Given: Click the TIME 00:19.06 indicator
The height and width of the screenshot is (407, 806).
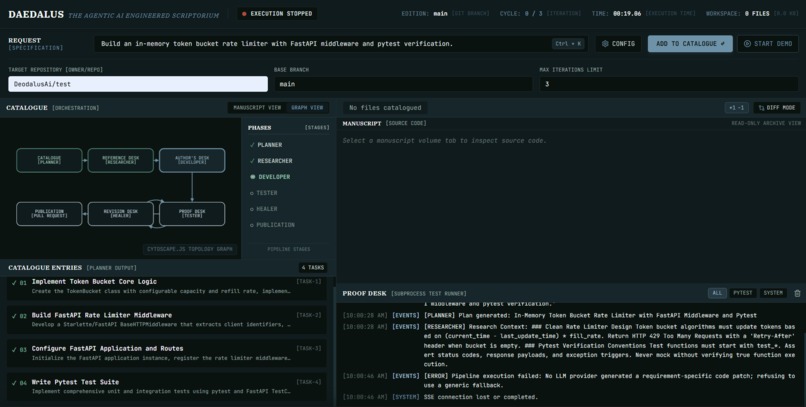Looking at the screenshot, I should coord(644,14).
